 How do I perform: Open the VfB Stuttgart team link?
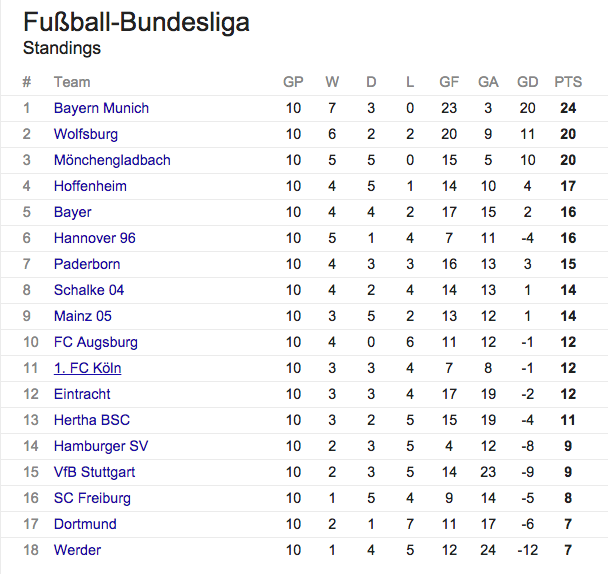pos(94,472)
